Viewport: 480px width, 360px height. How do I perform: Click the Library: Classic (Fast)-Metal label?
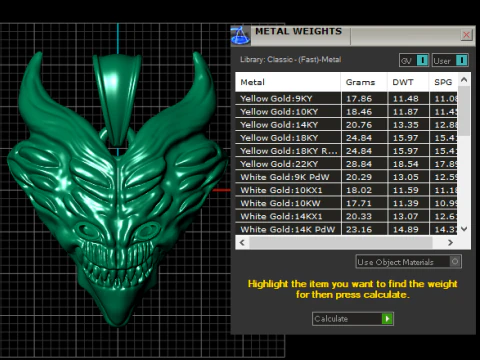[290, 59]
